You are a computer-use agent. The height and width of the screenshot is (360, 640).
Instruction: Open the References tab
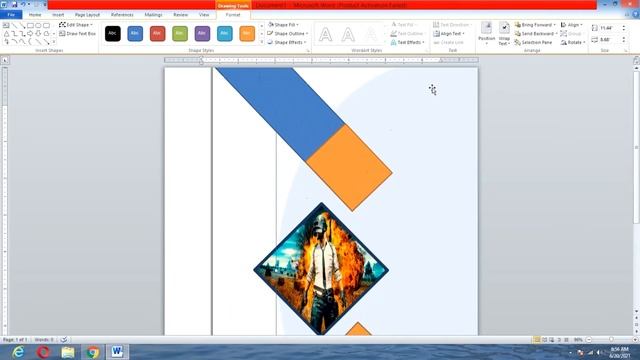pyautogui.click(x=122, y=15)
